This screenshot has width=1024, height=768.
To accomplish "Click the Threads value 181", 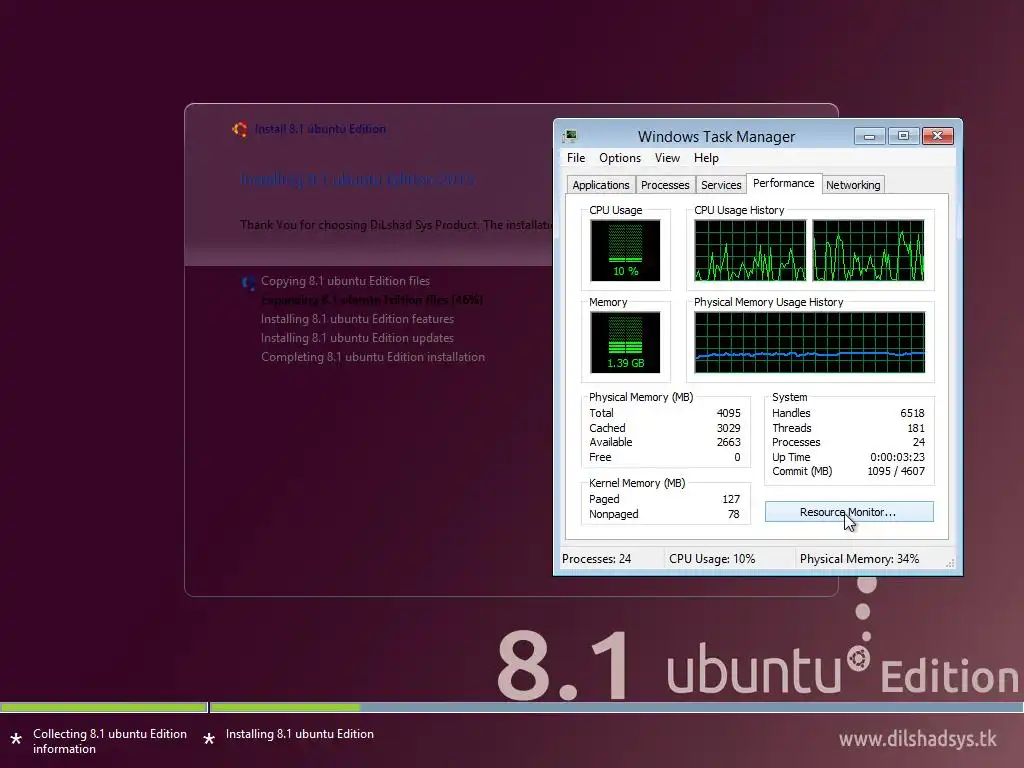I will pos(916,428).
